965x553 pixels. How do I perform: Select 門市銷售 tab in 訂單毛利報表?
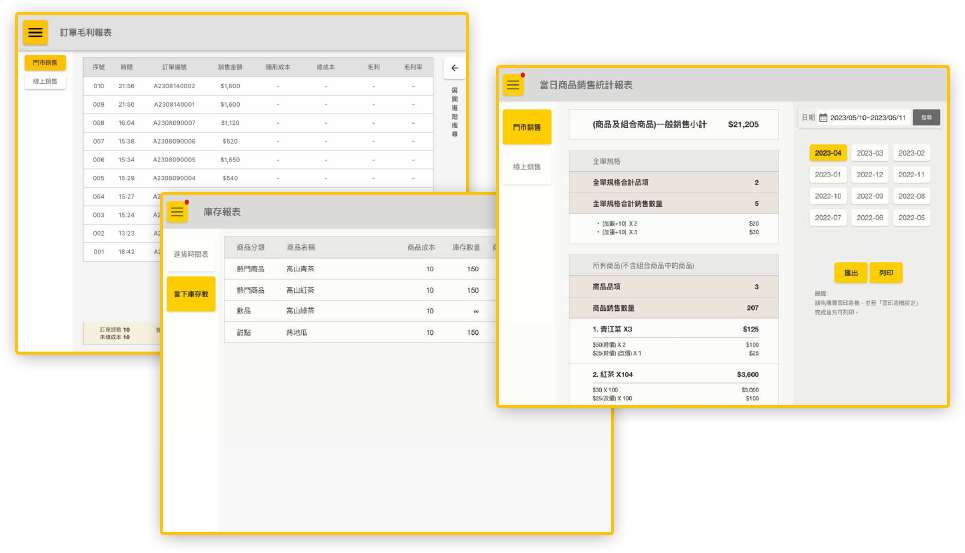[x=45, y=63]
